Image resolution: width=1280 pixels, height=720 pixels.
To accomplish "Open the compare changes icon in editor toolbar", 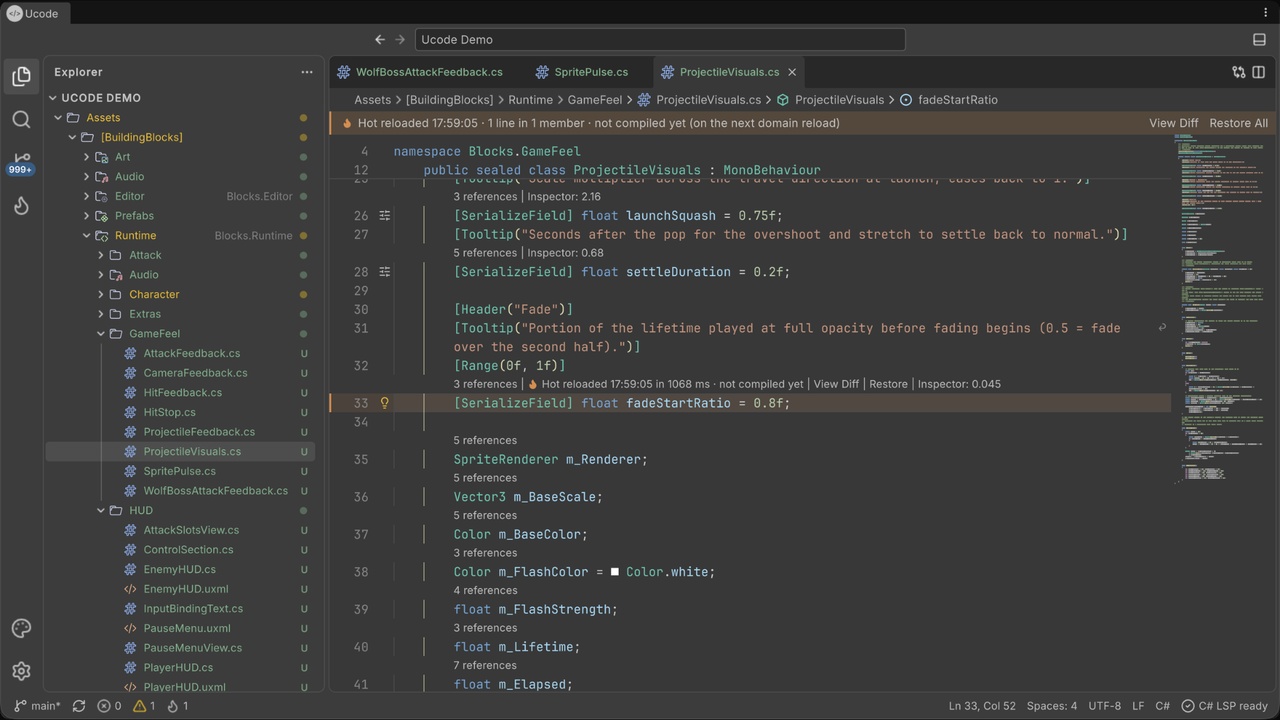I will (1239, 72).
